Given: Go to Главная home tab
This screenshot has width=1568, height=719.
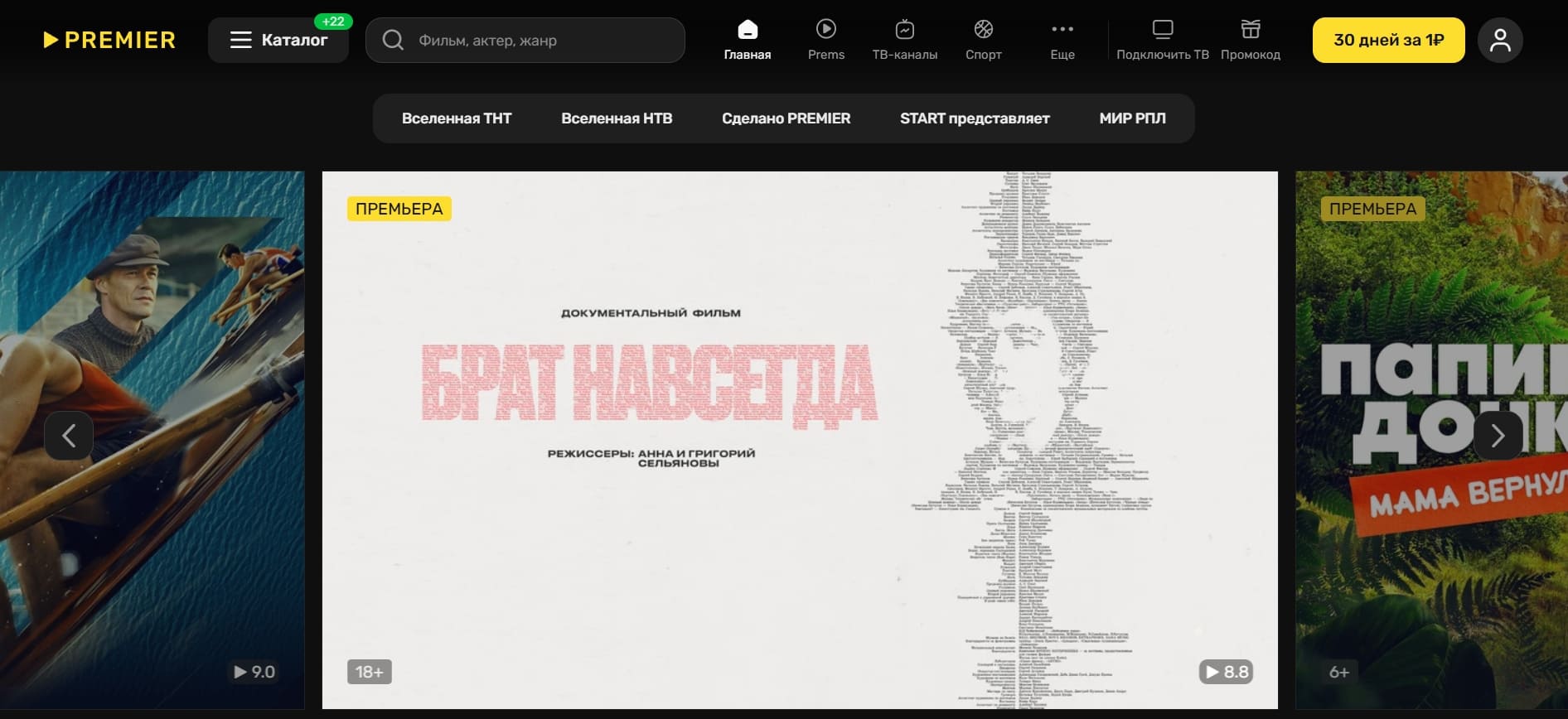Looking at the screenshot, I should pos(748,40).
